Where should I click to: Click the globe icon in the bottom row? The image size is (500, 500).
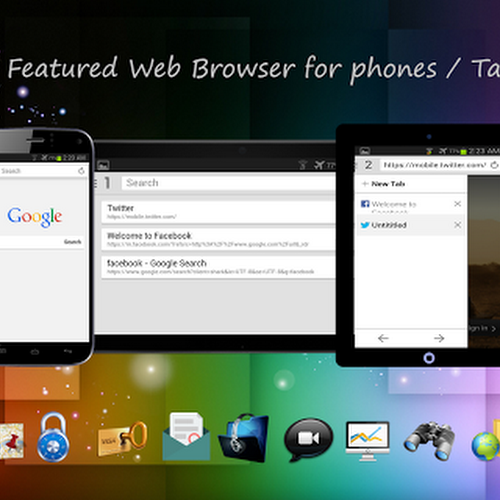coord(485,446)
